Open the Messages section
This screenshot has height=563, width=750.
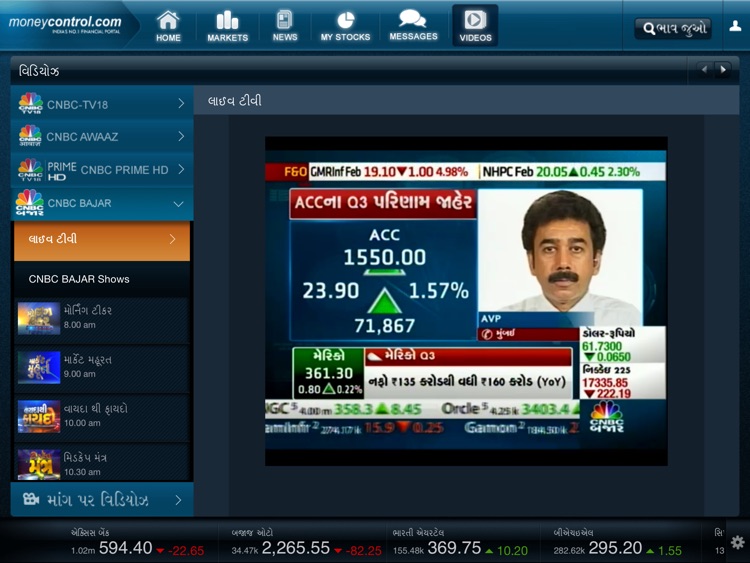click(413, 26)
